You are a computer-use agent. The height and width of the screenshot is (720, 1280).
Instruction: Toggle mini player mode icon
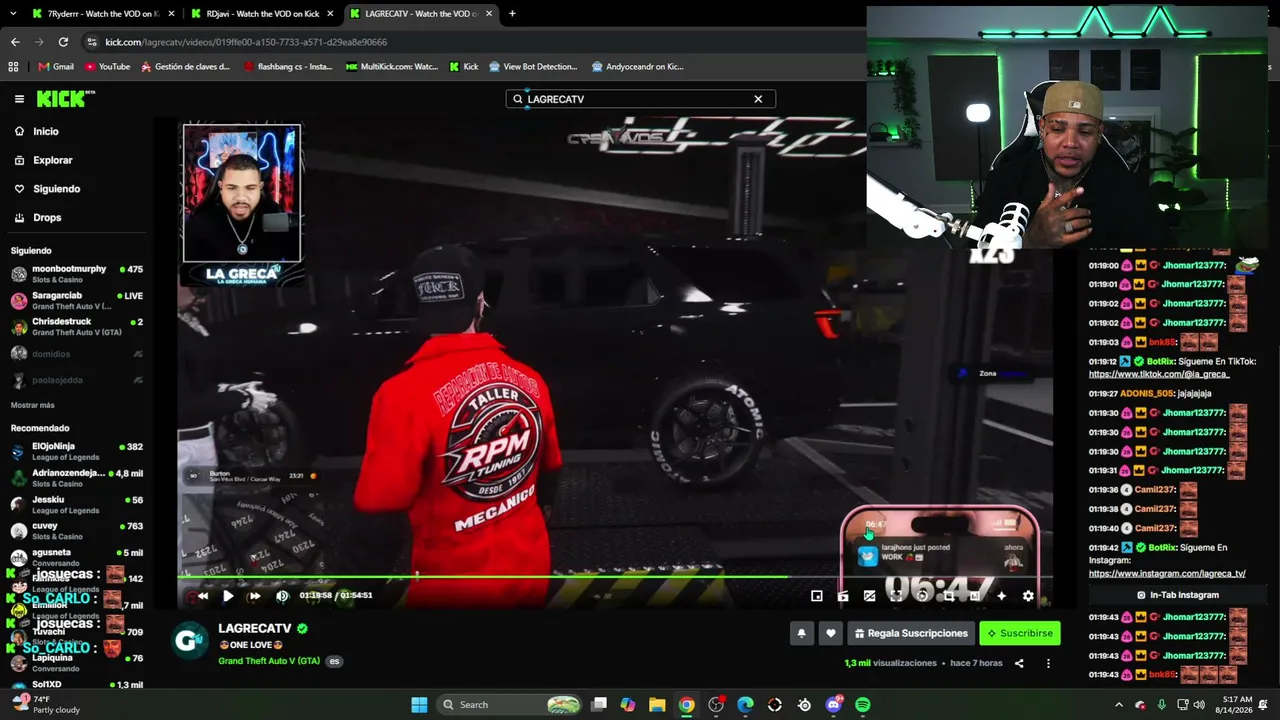pyautogui.click(x=817, y=596)
